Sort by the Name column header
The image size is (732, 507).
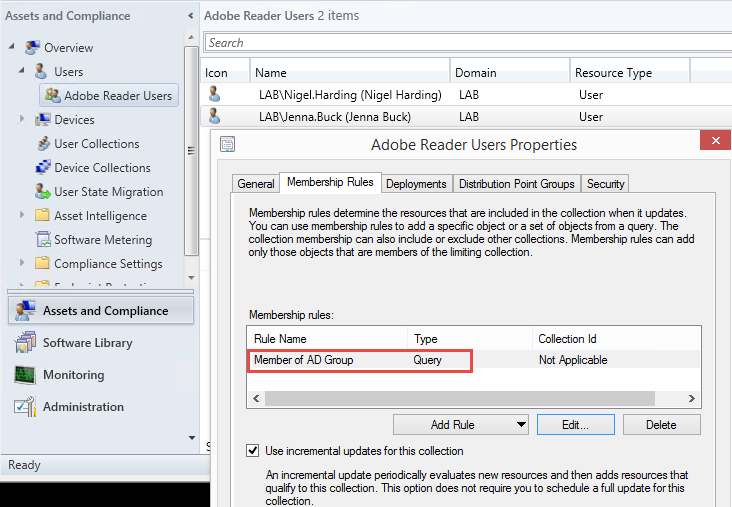[350, 72]
